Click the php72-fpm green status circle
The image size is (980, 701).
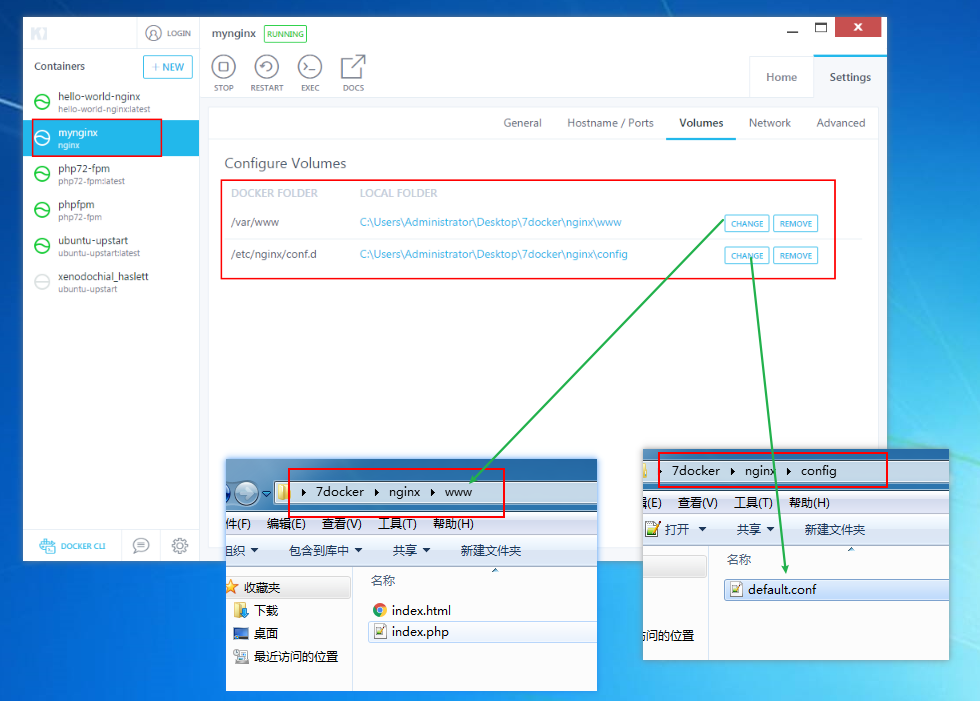[42, 173]
